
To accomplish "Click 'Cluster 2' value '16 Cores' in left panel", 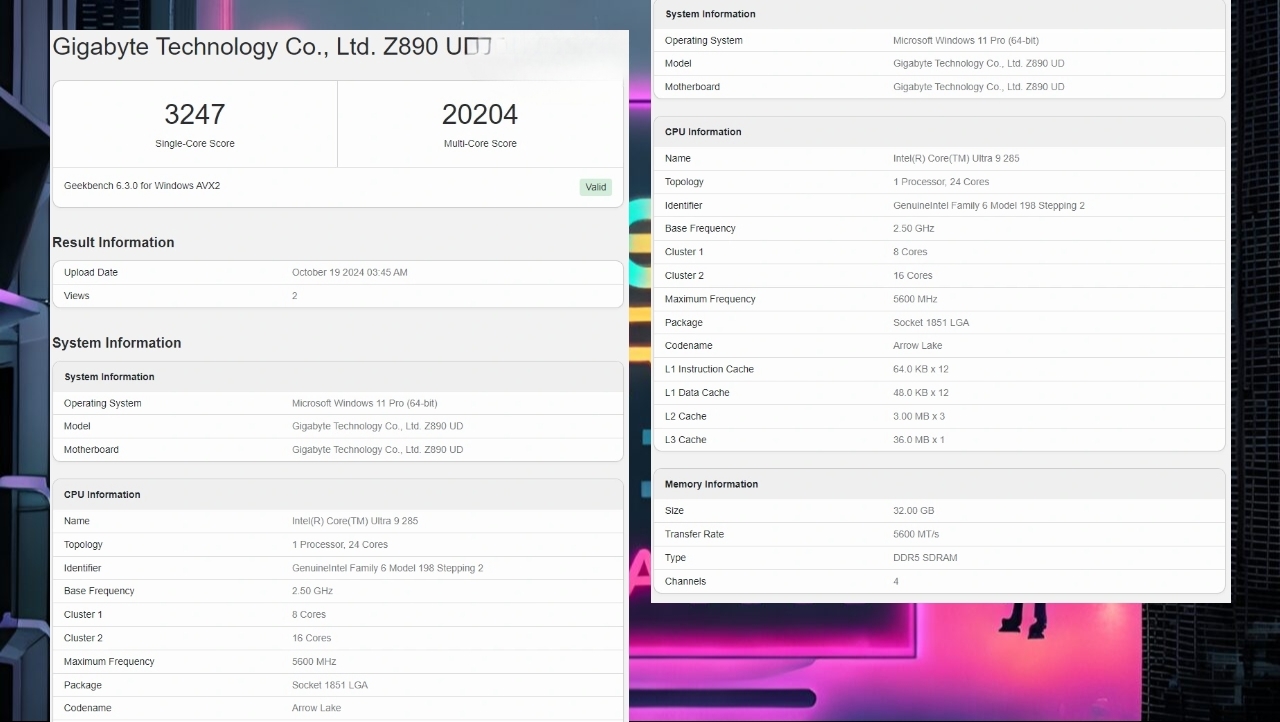I will 312,638.
